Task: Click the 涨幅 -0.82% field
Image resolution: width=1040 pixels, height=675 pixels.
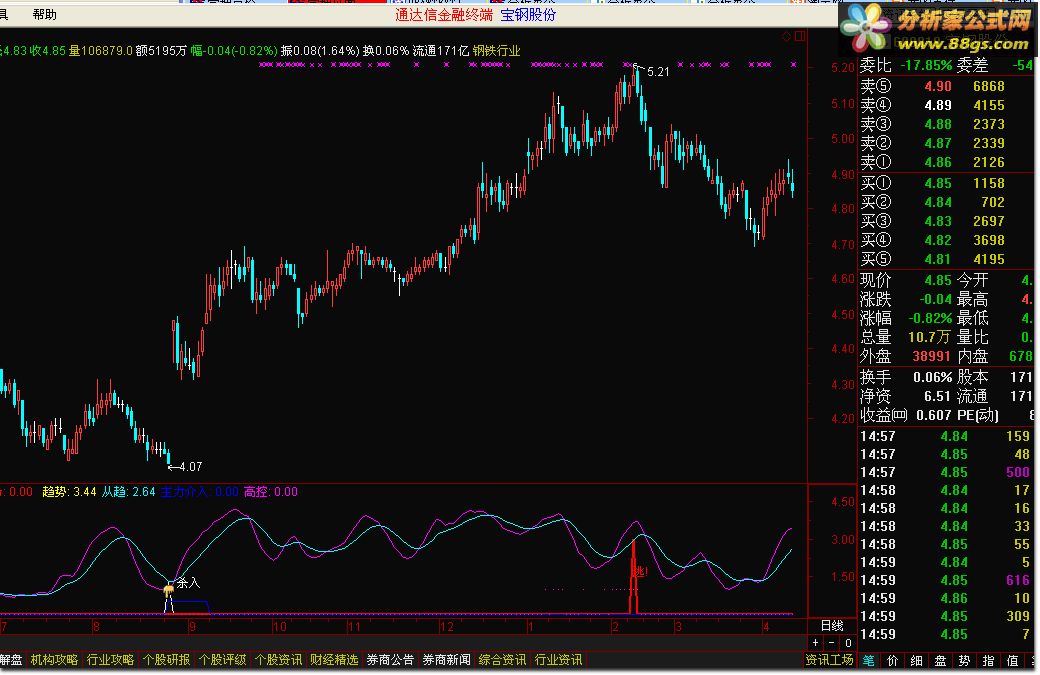Action: click(906, 318)
